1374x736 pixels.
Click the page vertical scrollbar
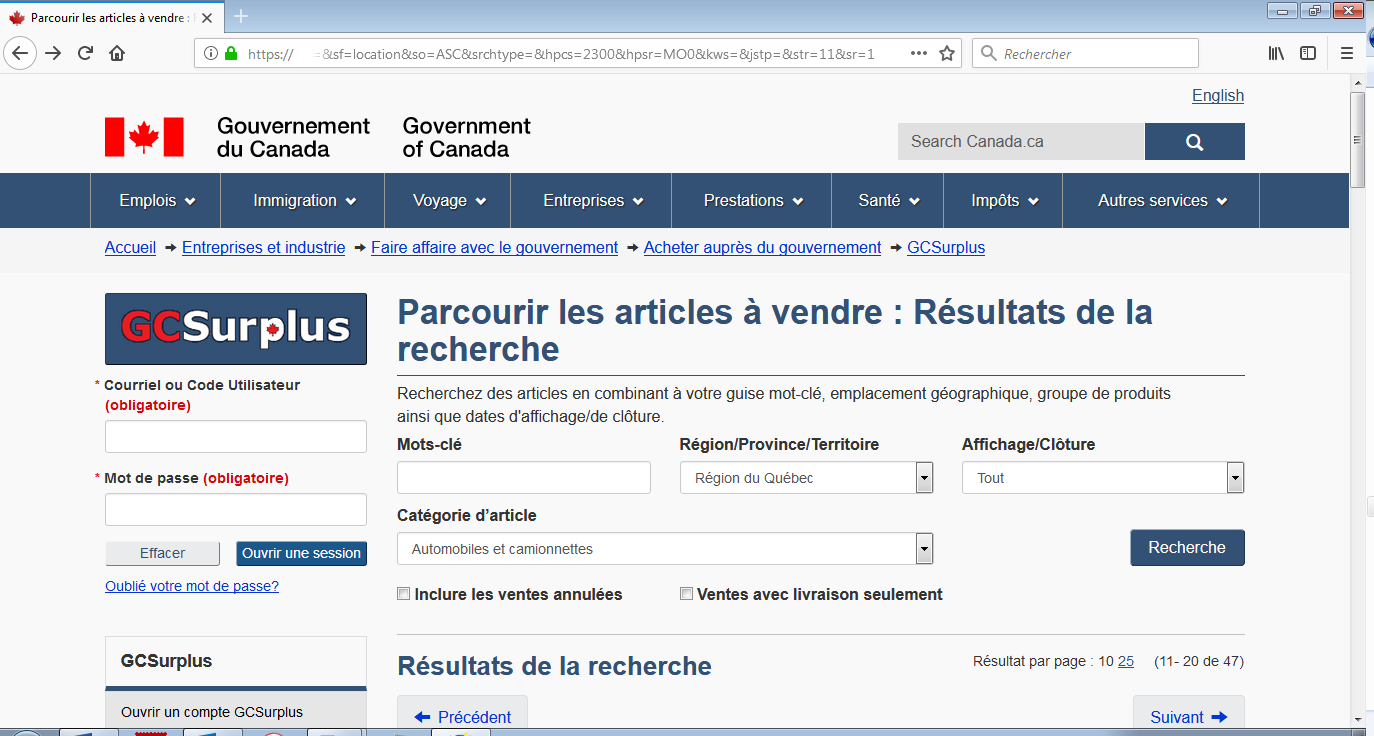(x=1357, y=400)
